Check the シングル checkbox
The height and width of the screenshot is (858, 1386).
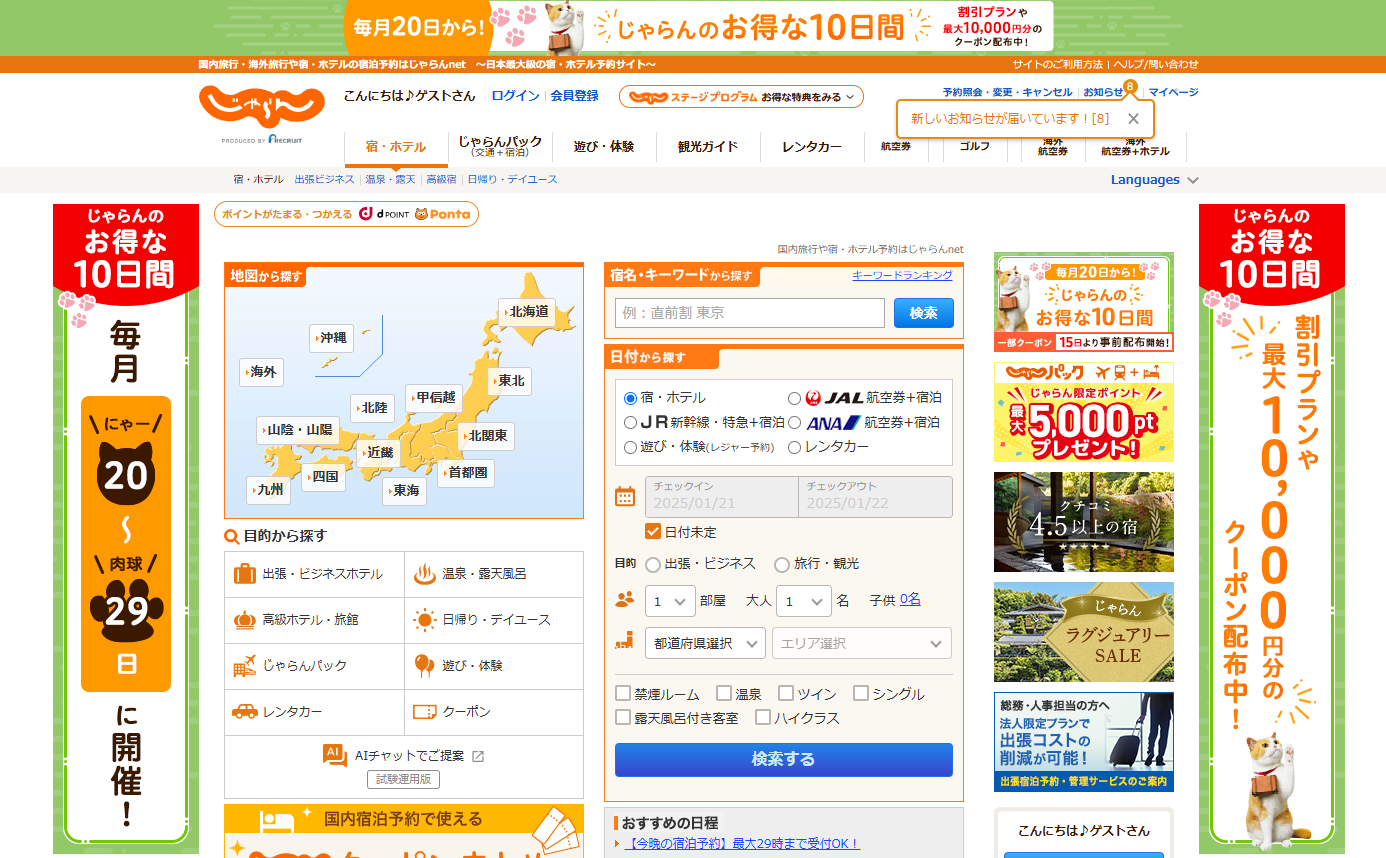point(861,693)
